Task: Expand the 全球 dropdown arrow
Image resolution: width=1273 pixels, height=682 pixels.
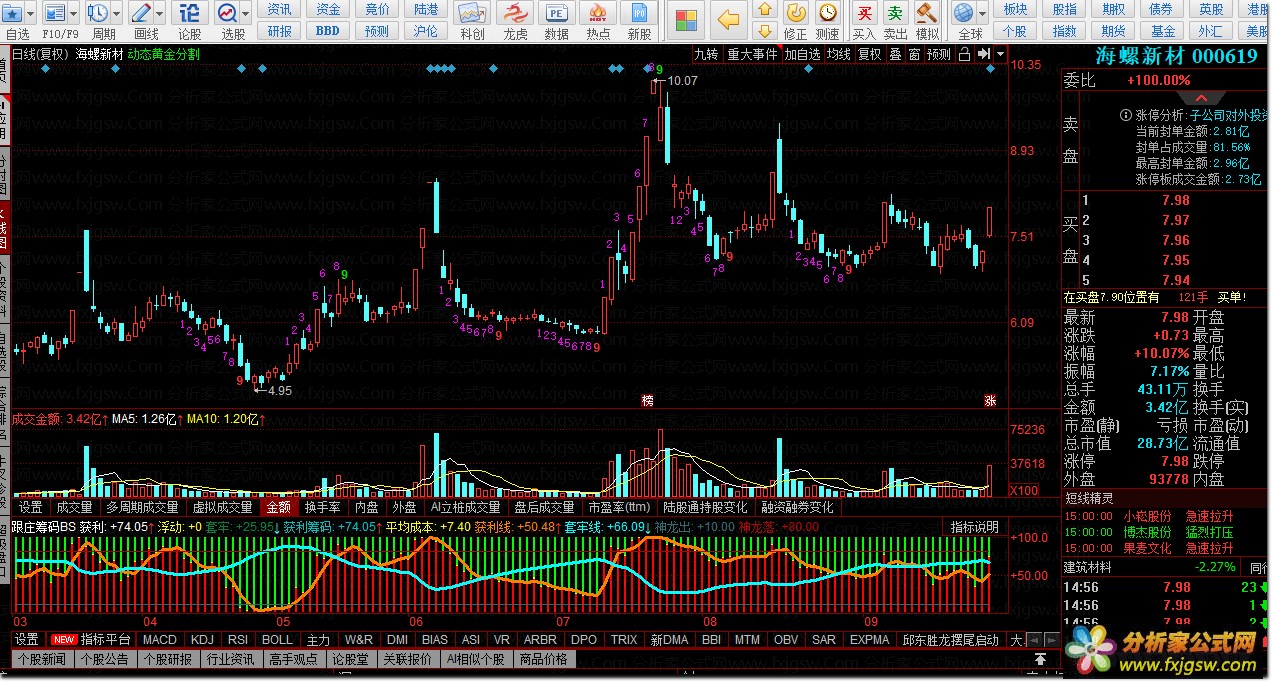Action: [981, 13]
